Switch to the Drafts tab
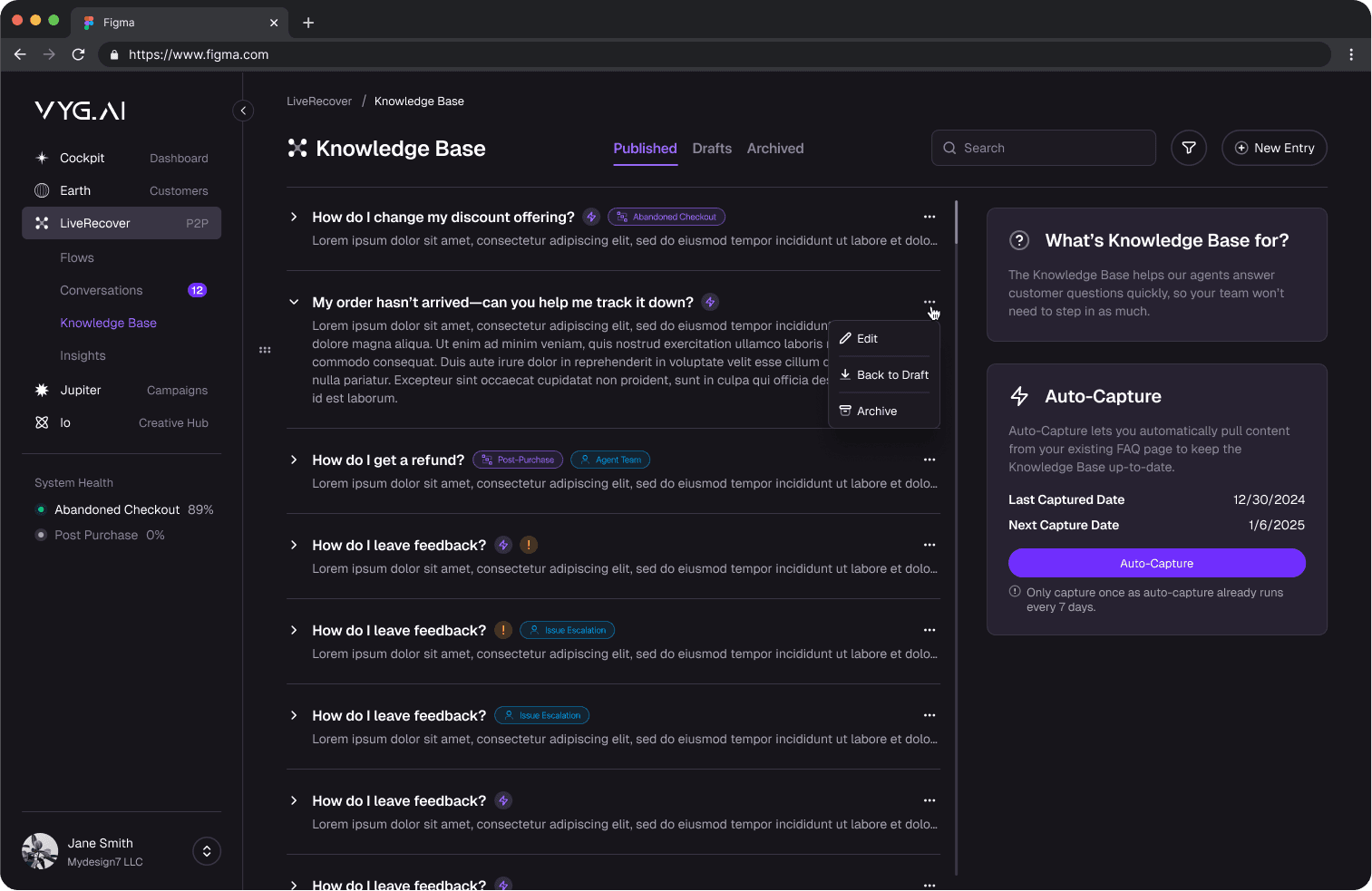 pyautogui.click(x=712, y=149)
